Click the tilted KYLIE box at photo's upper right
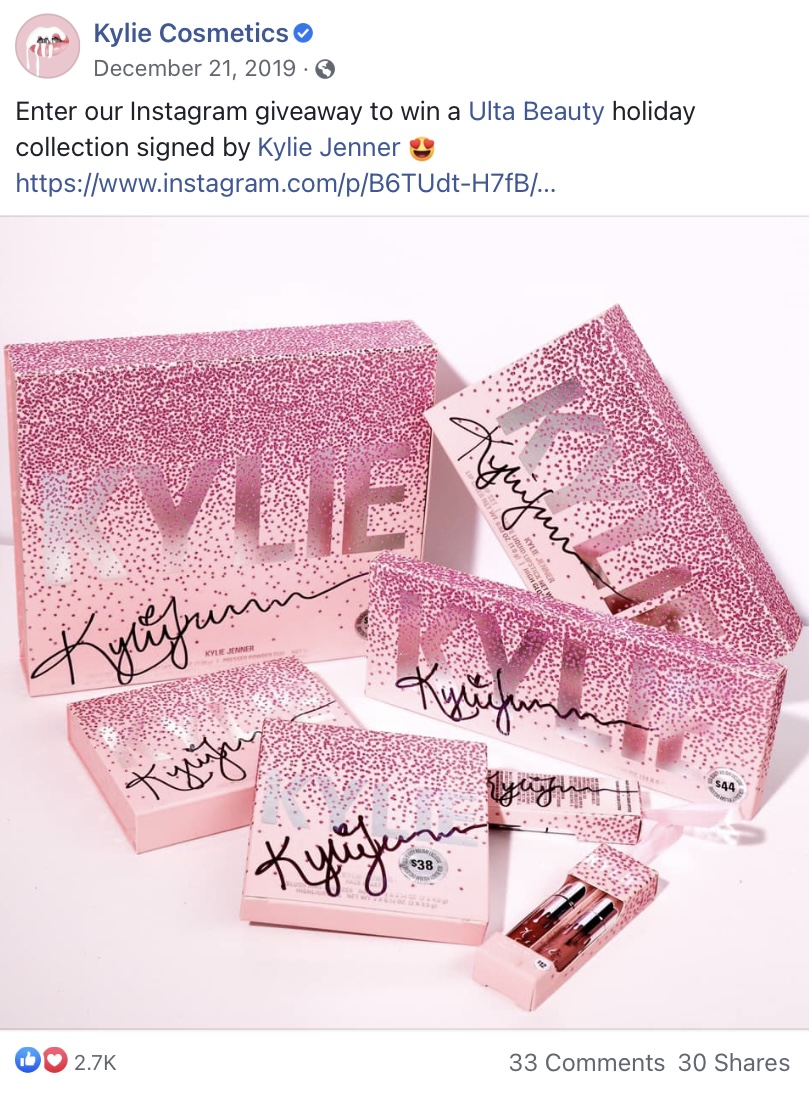This screenshot has width=809, height=1093. [x=613, y=474]
